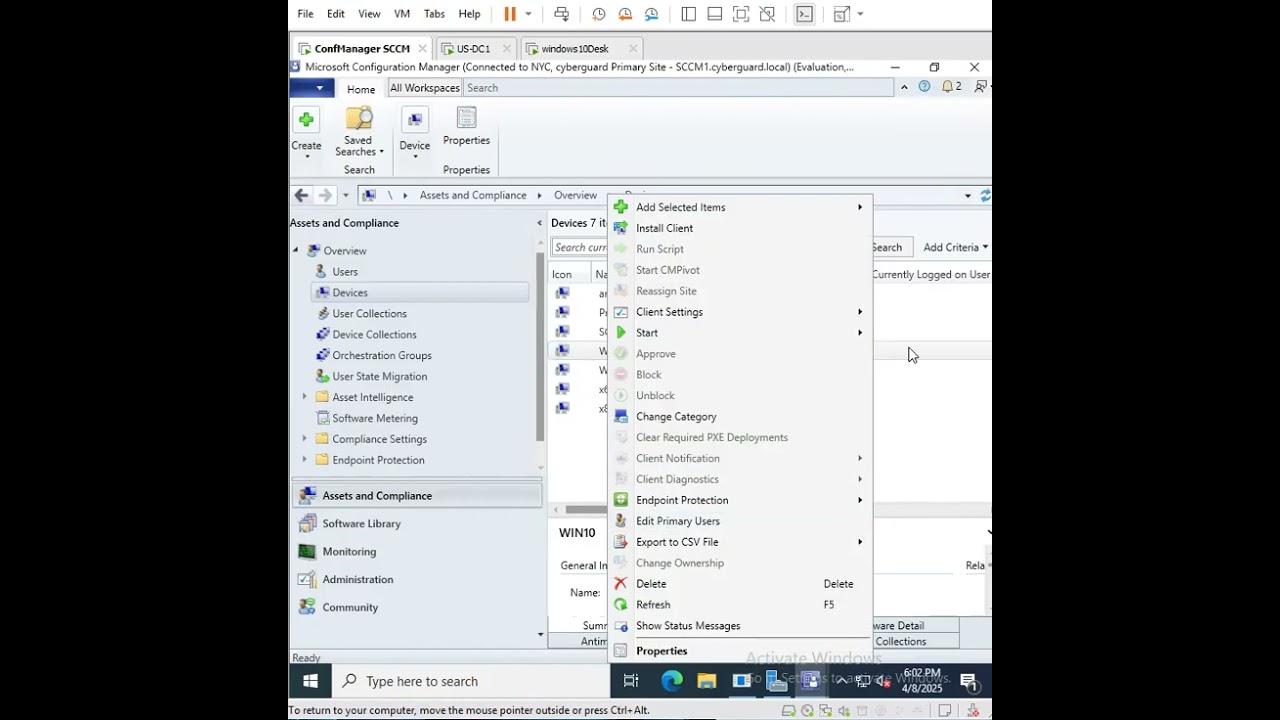This screenshot has width=1280, height=720.
Task: Take a VM snapshot with the clock icon
Action: click(x=599, y=14)
